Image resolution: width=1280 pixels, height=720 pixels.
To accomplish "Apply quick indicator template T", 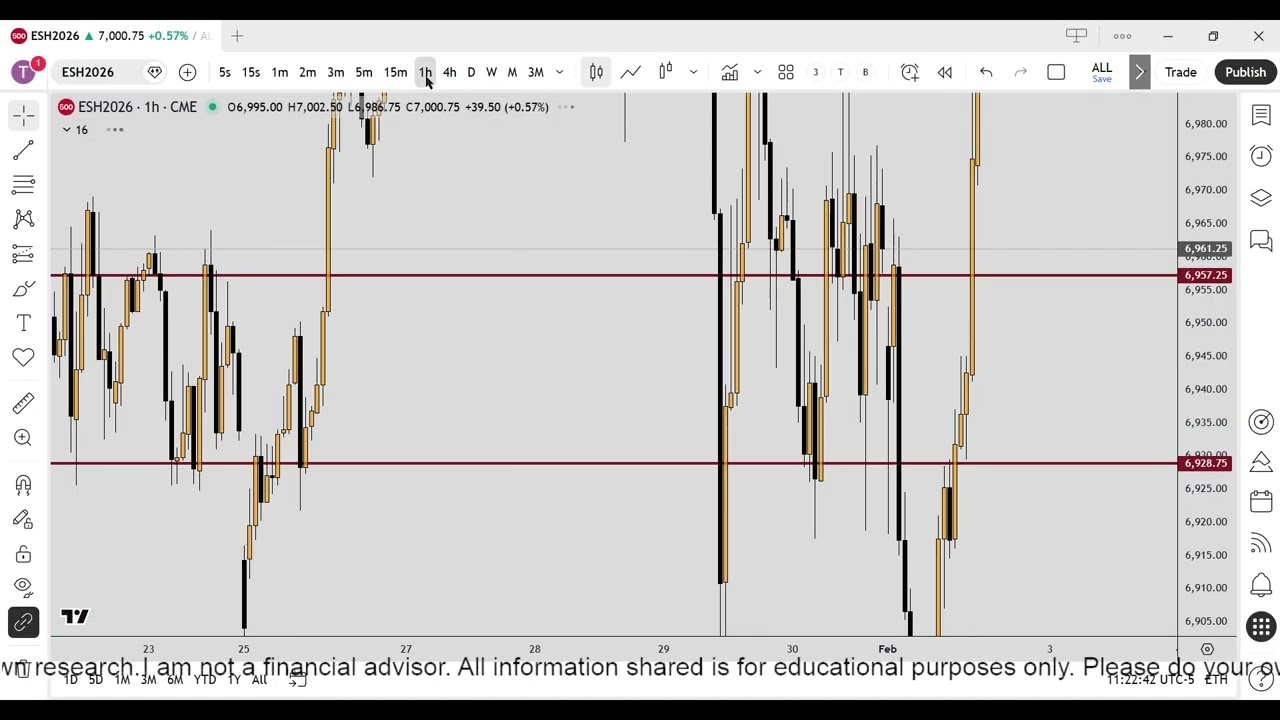I will pos(840,72).
